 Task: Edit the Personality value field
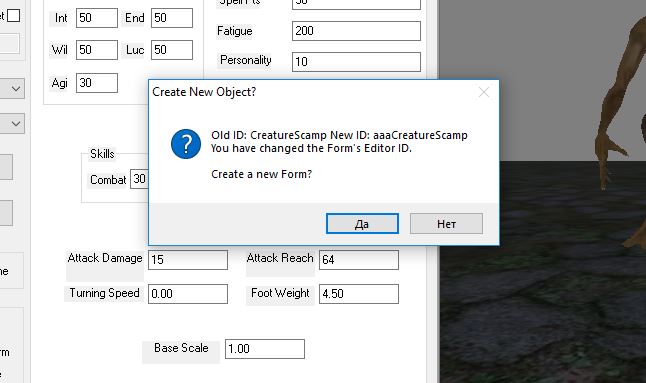(x=356, y=62)
